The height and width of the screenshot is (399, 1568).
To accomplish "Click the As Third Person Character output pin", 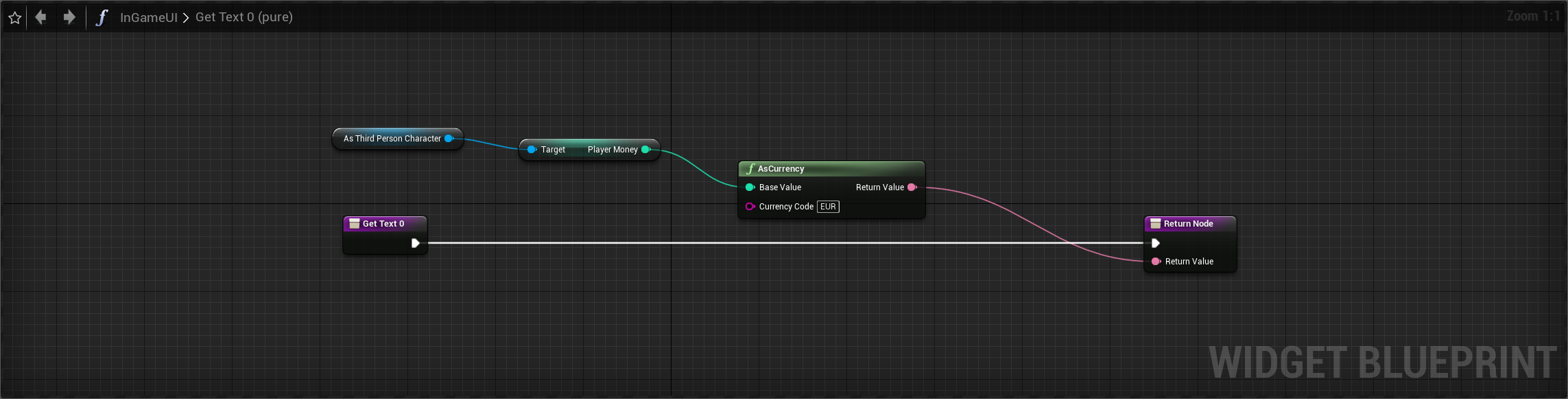I will 449,139.
